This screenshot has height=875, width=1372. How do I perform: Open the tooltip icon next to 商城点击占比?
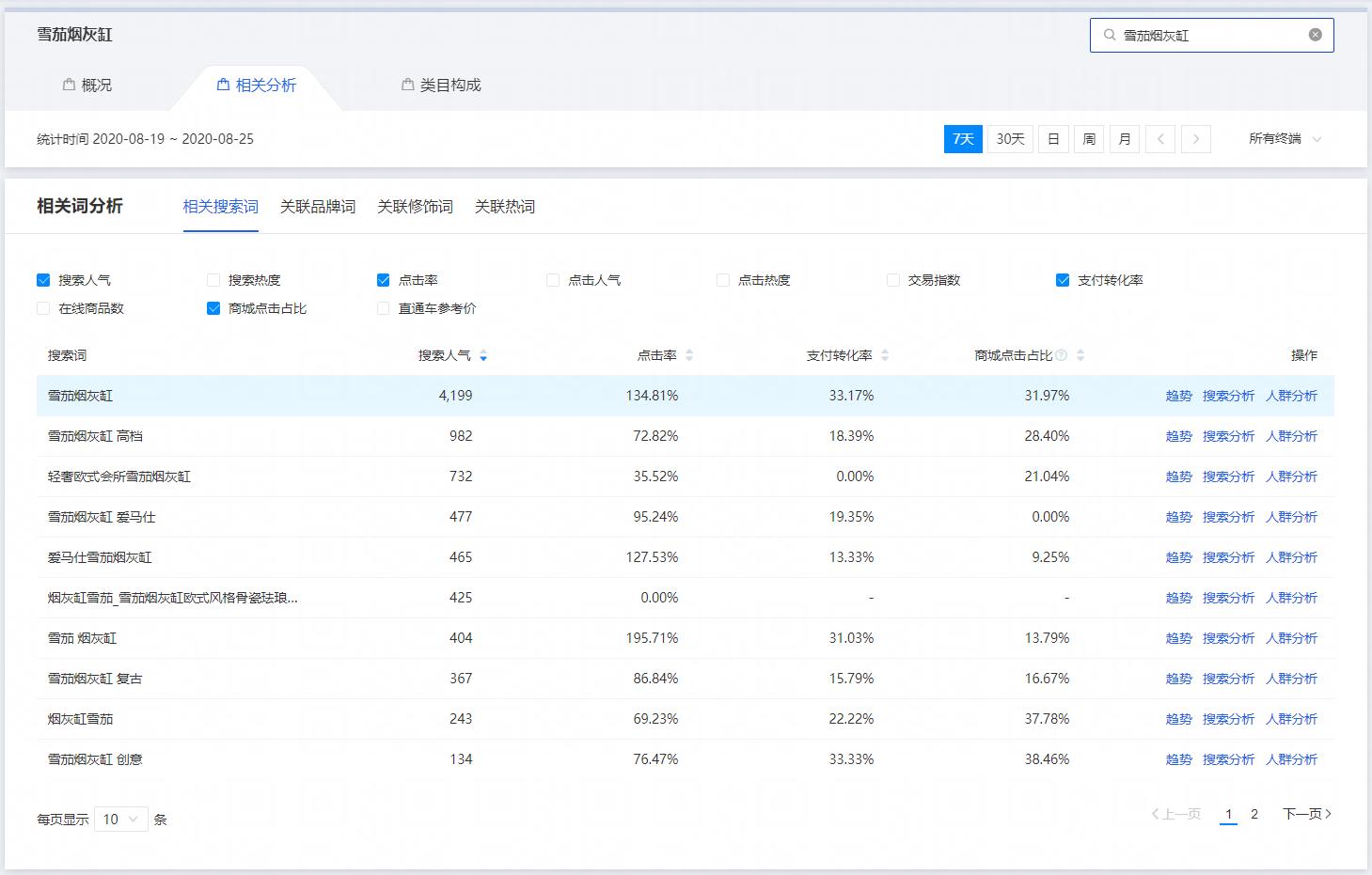pyautogui.click(x=1062, y=355)
